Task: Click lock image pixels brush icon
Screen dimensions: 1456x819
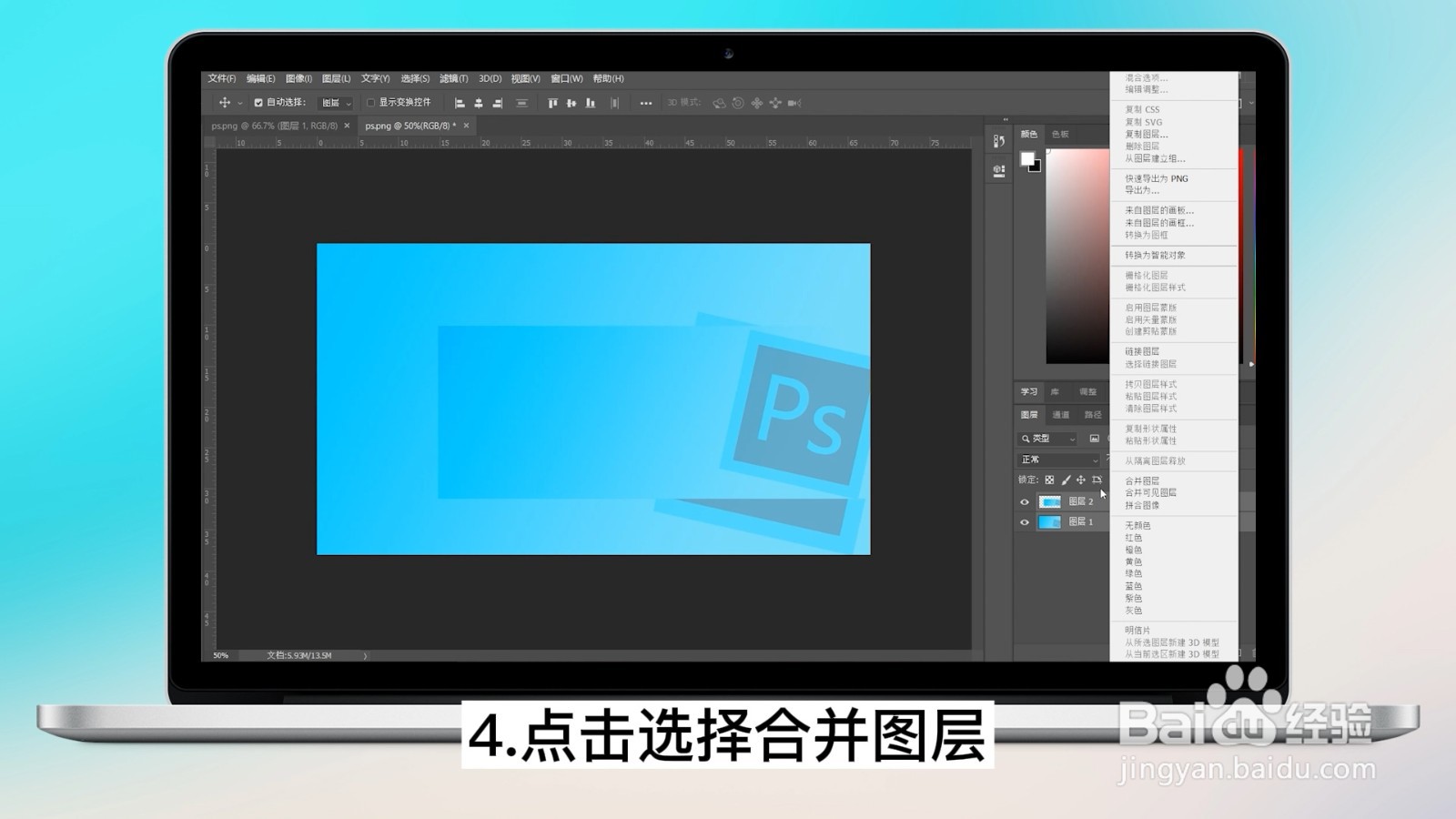Action: [1066, 480]
